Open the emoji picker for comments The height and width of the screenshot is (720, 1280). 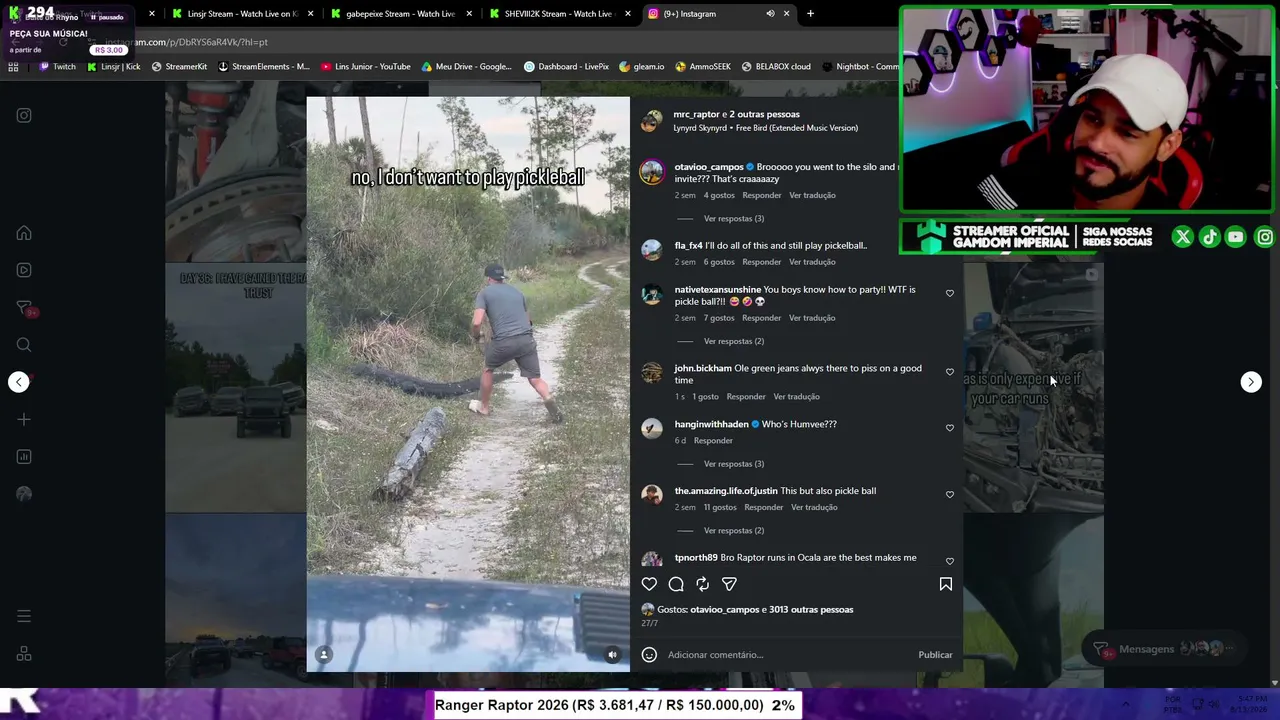(x=649, y=655)
